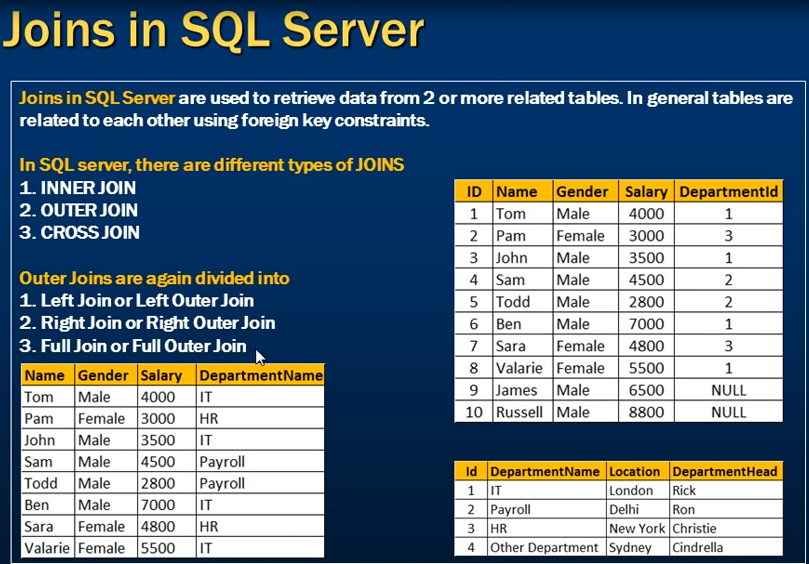
Task: Select the '2. OUTER JOIN' list item
Action: (78, 210)
